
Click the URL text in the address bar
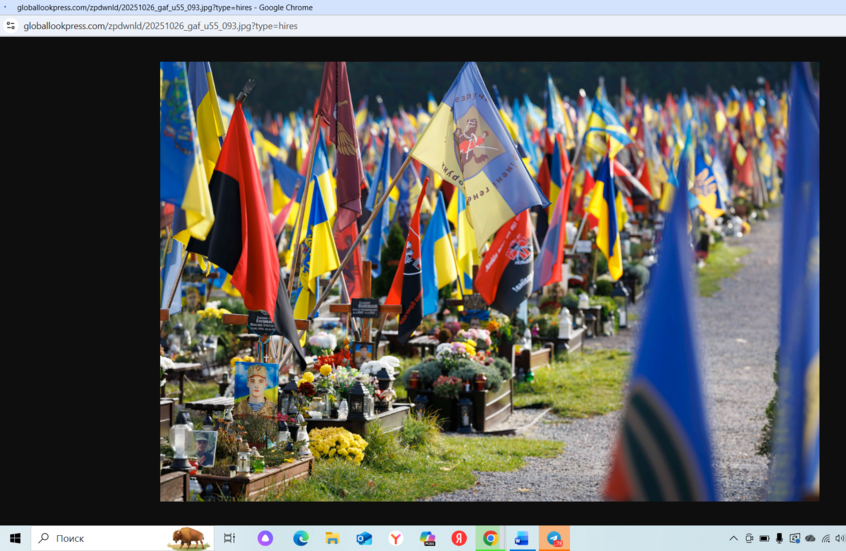[160, 26]
